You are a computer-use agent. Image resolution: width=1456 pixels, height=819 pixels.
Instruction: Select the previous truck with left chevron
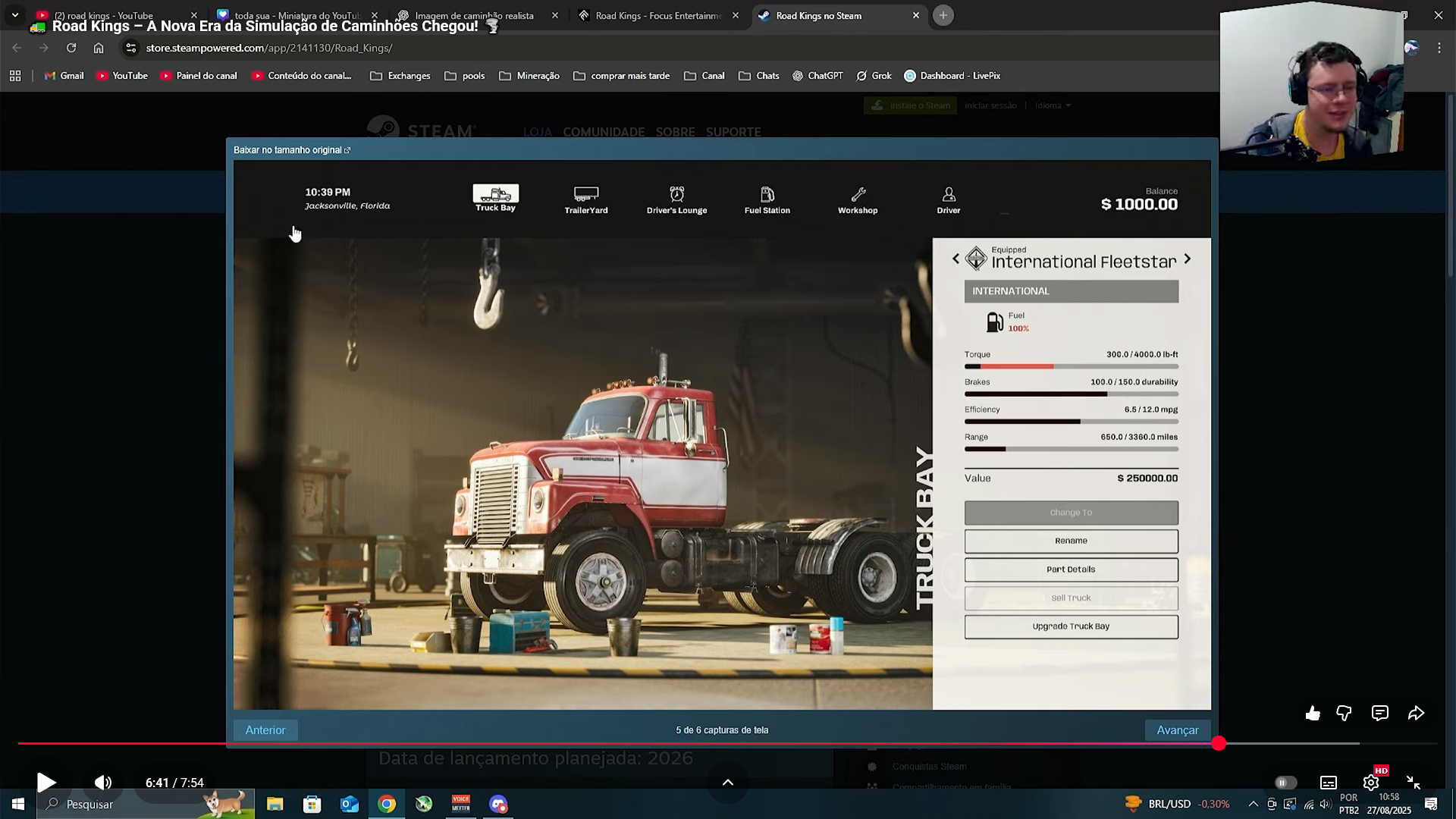click(x=955, y=259)
